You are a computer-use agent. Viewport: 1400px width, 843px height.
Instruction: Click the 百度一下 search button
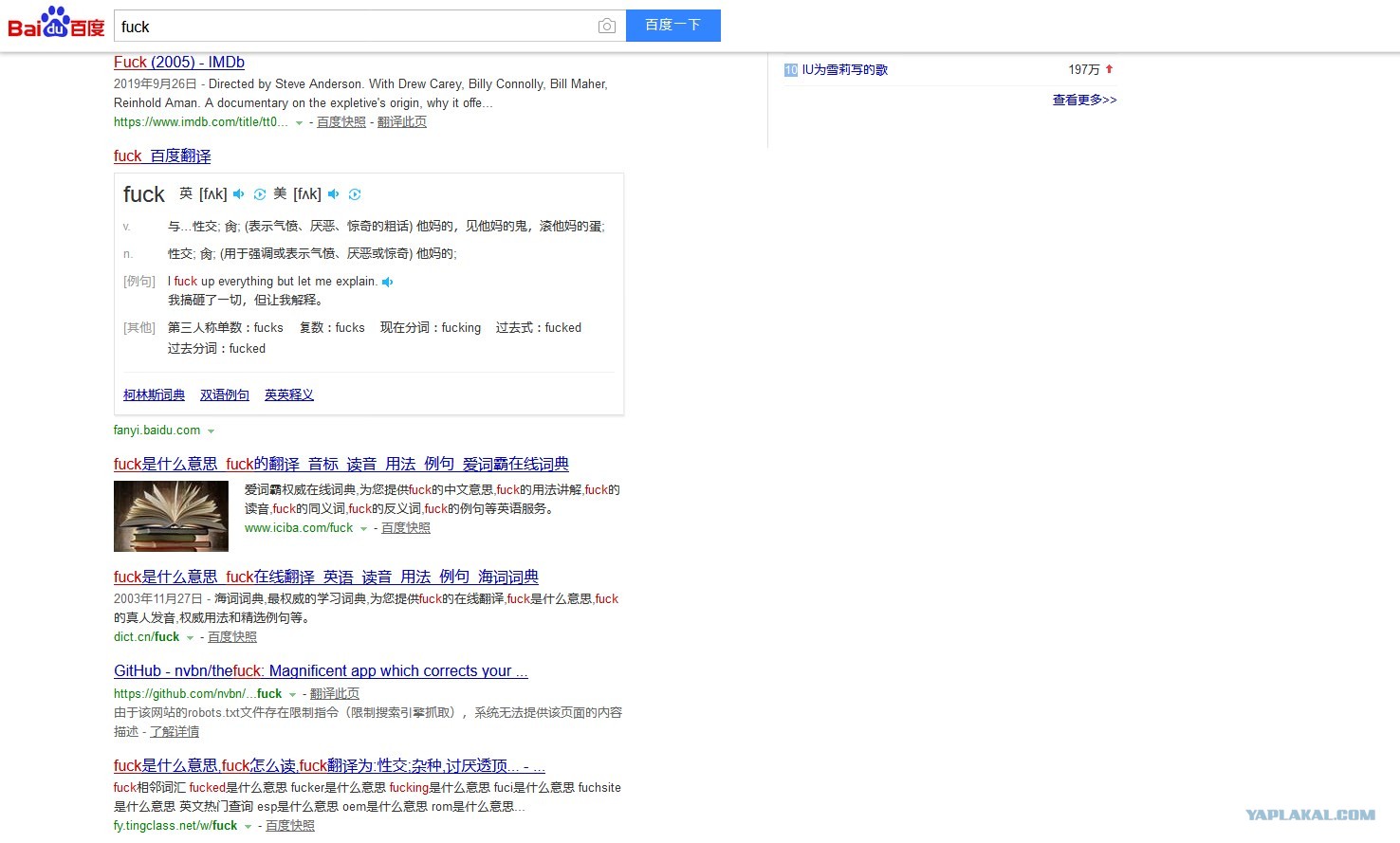[x=673, y=26]
